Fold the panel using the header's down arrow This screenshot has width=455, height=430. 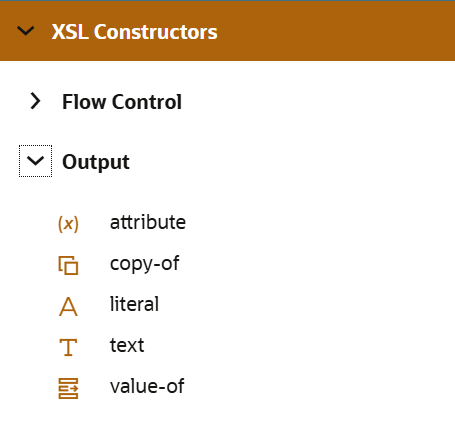coord(26,31)
